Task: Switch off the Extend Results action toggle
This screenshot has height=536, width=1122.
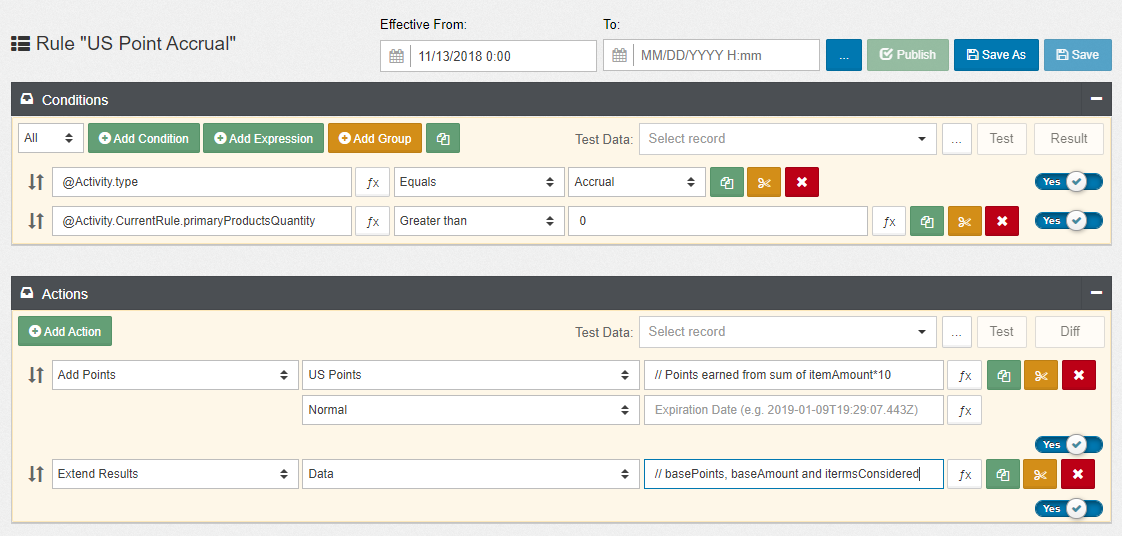Action: point(1068,508)
